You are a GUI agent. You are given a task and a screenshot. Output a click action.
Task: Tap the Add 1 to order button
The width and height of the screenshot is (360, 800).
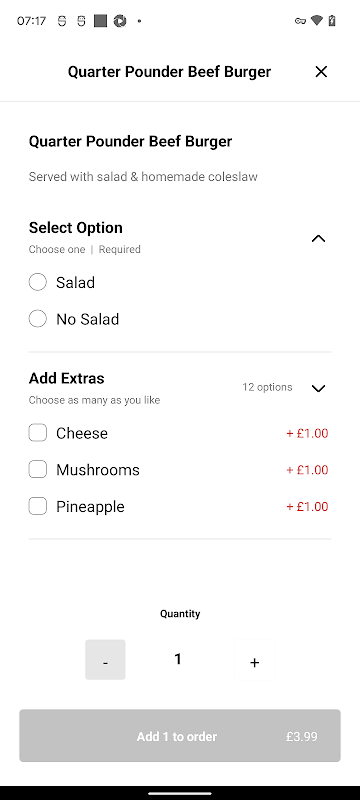coord(180,736)
